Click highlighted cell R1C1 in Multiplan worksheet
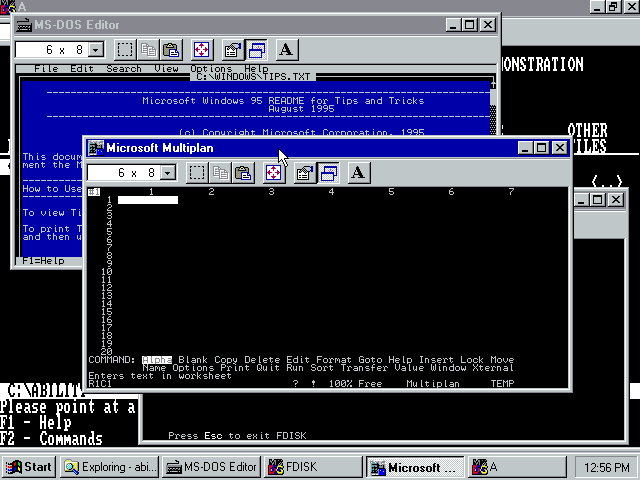The image size is (640, 480). (148, 200)
